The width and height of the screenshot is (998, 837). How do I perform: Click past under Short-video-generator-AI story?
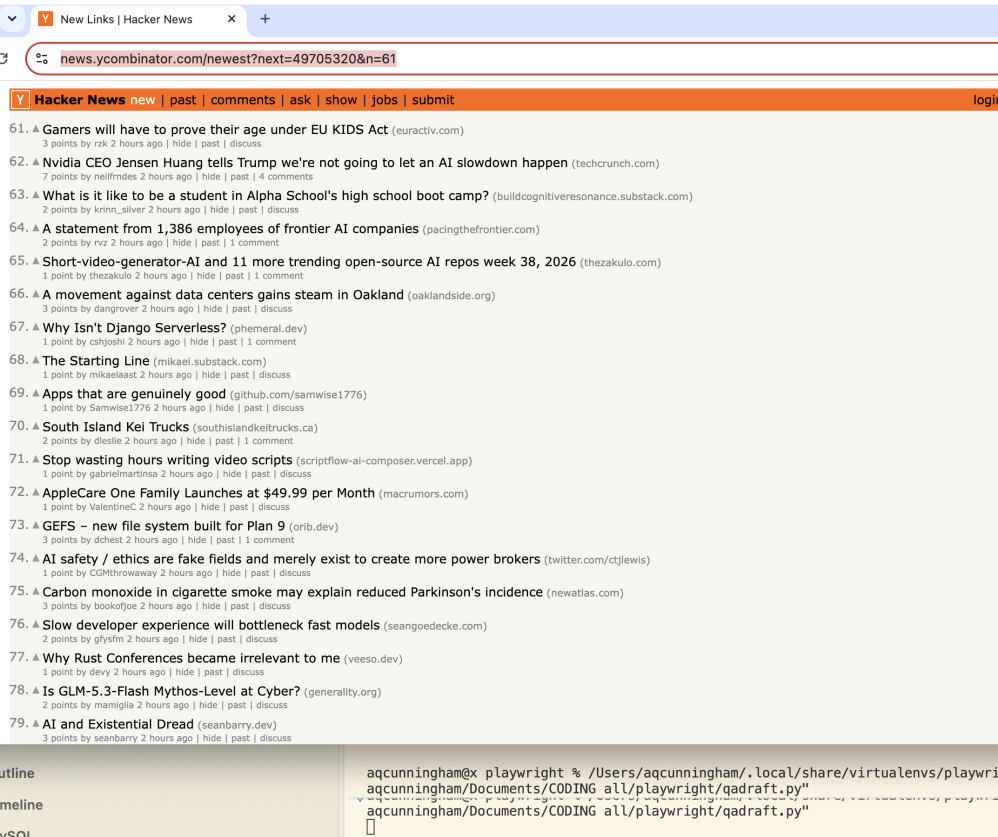point(234,276)
